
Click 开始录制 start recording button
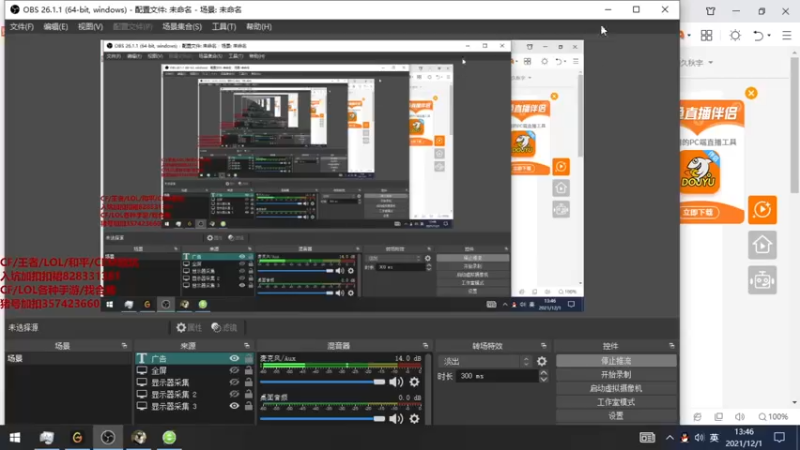[616, 374]
